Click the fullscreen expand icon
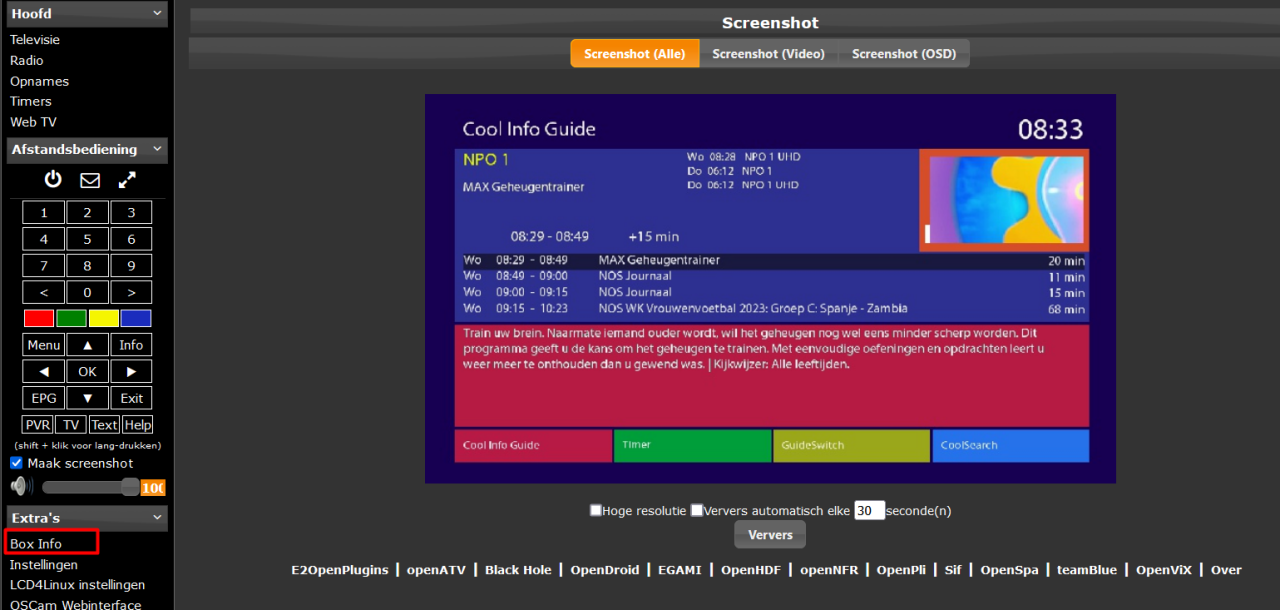The width and height of the screenshot is (1280, 610). click(126, 180)
